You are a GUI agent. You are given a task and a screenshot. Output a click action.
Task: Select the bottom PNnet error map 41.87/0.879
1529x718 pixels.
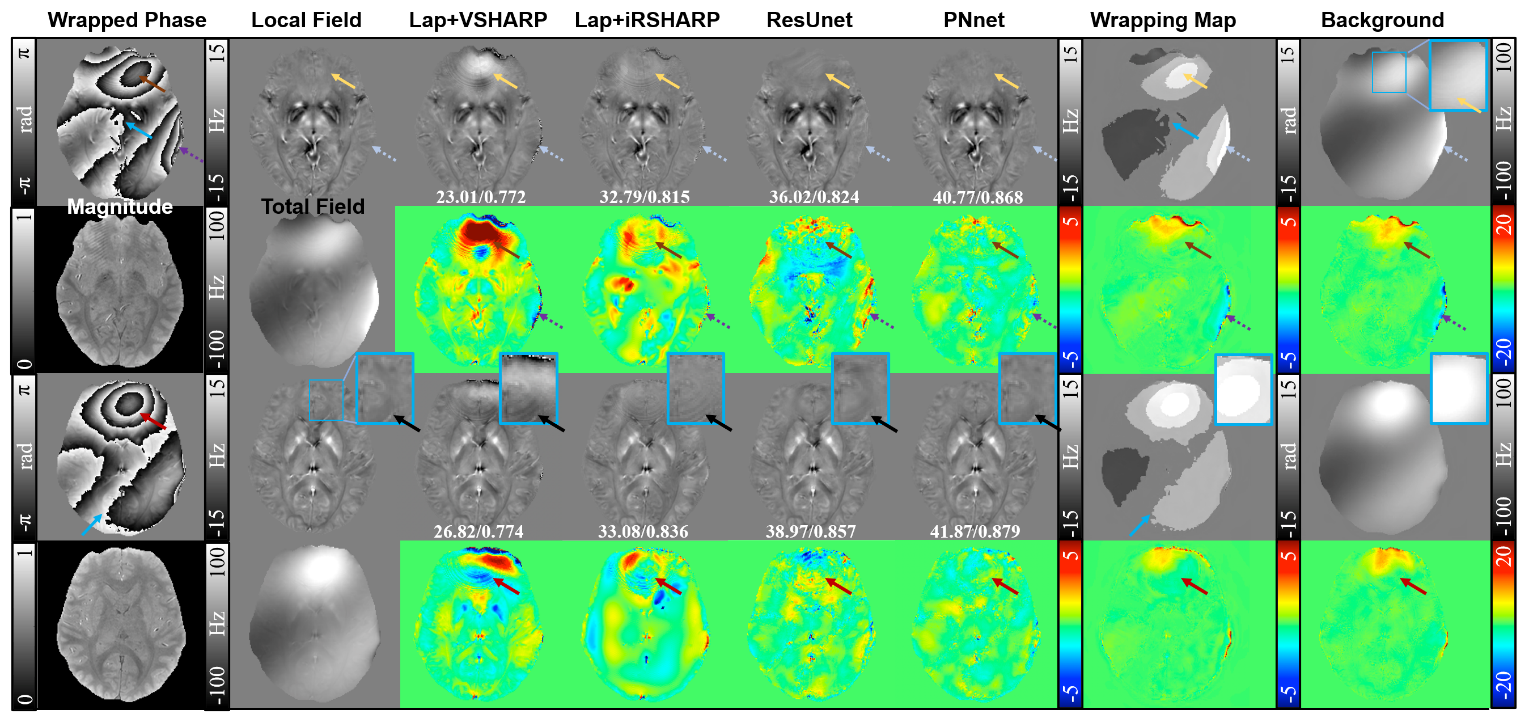tap(975, 623)
